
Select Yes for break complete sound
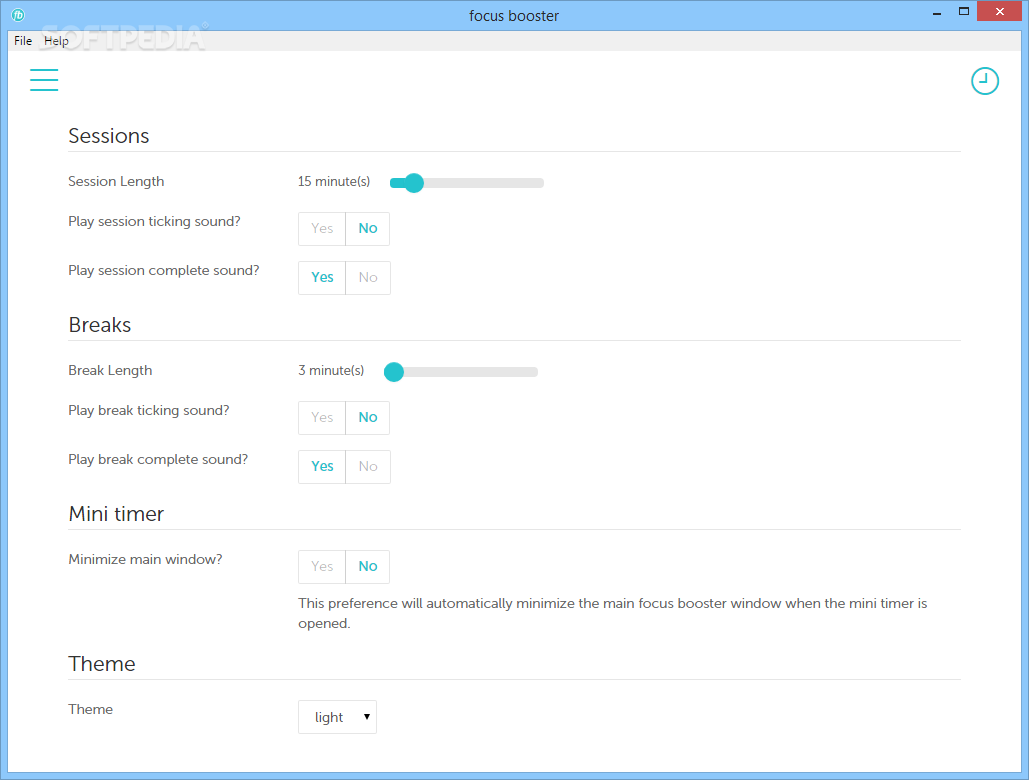point(322,466)
